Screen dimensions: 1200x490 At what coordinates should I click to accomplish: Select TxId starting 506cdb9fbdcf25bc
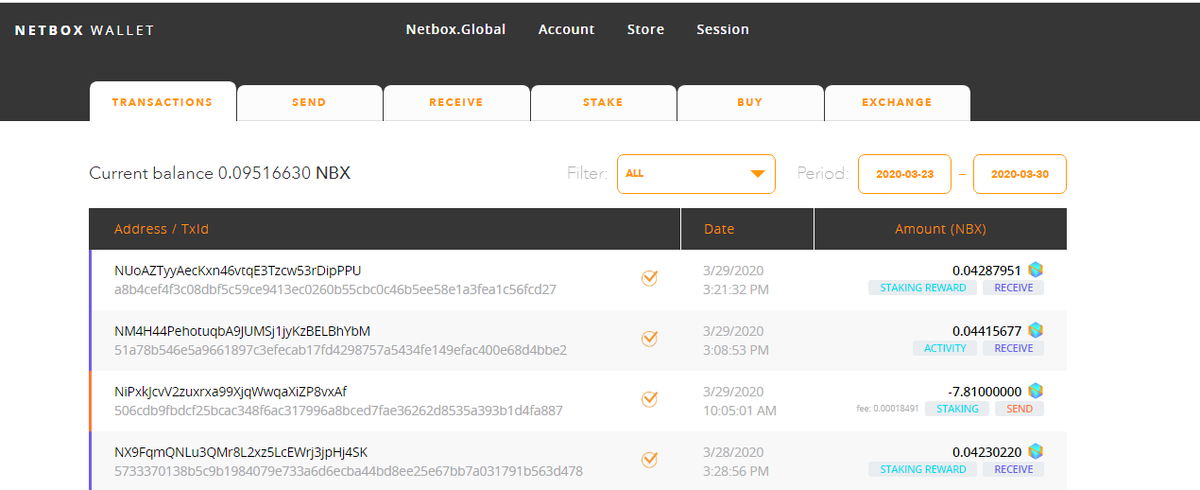338,410
